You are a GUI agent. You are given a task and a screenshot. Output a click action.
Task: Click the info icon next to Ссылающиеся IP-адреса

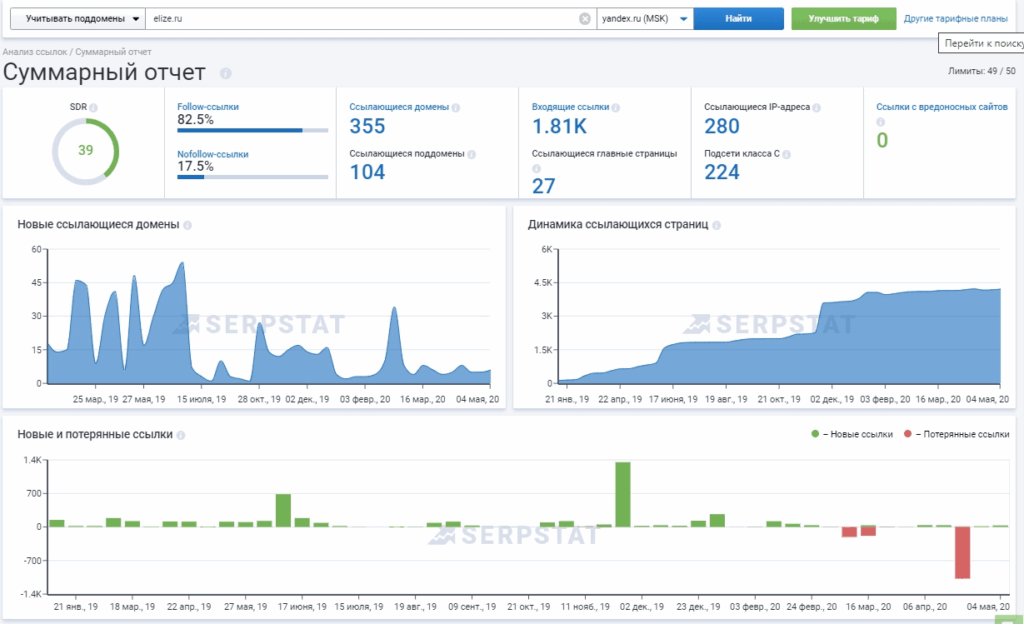tap(817, 107)
